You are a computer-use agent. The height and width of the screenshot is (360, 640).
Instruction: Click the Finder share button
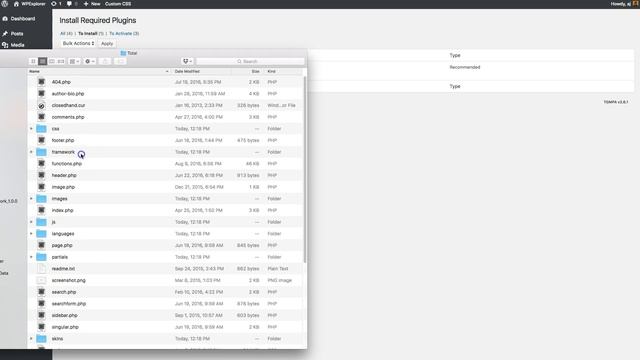105,61
